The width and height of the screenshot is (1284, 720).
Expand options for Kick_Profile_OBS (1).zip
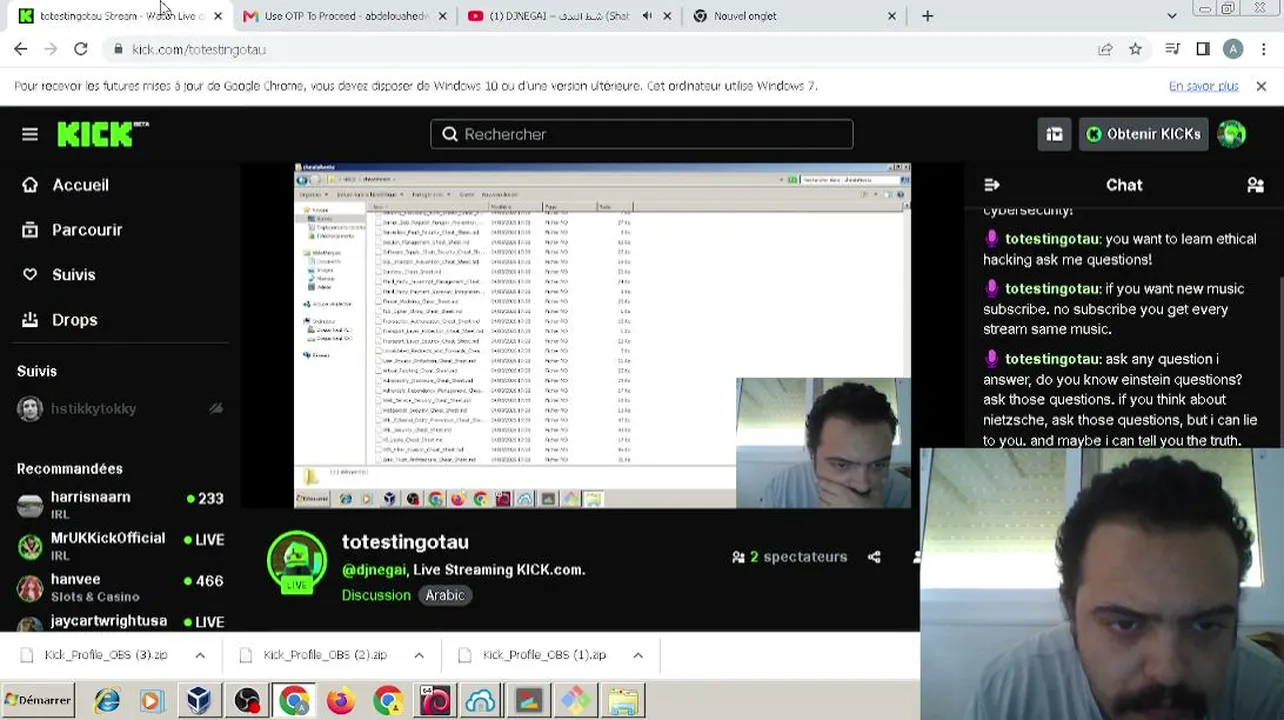638,655
